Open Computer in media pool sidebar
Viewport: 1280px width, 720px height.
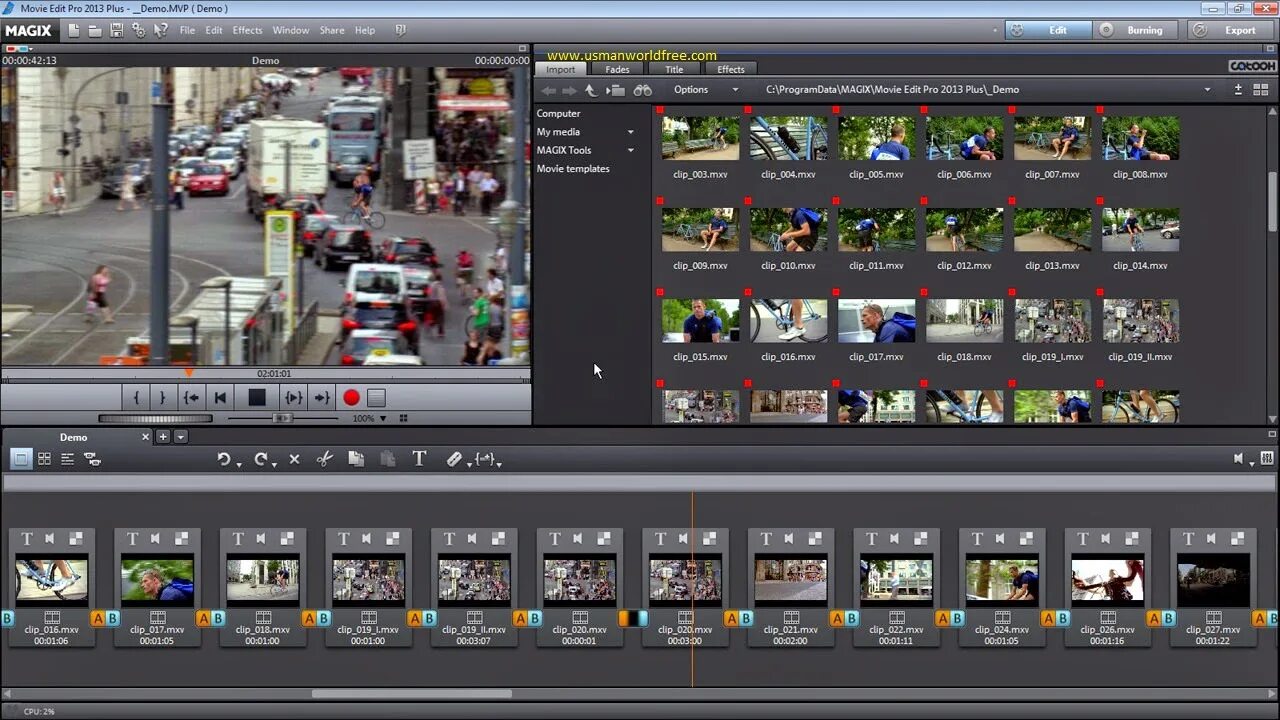tap(558, 113)
